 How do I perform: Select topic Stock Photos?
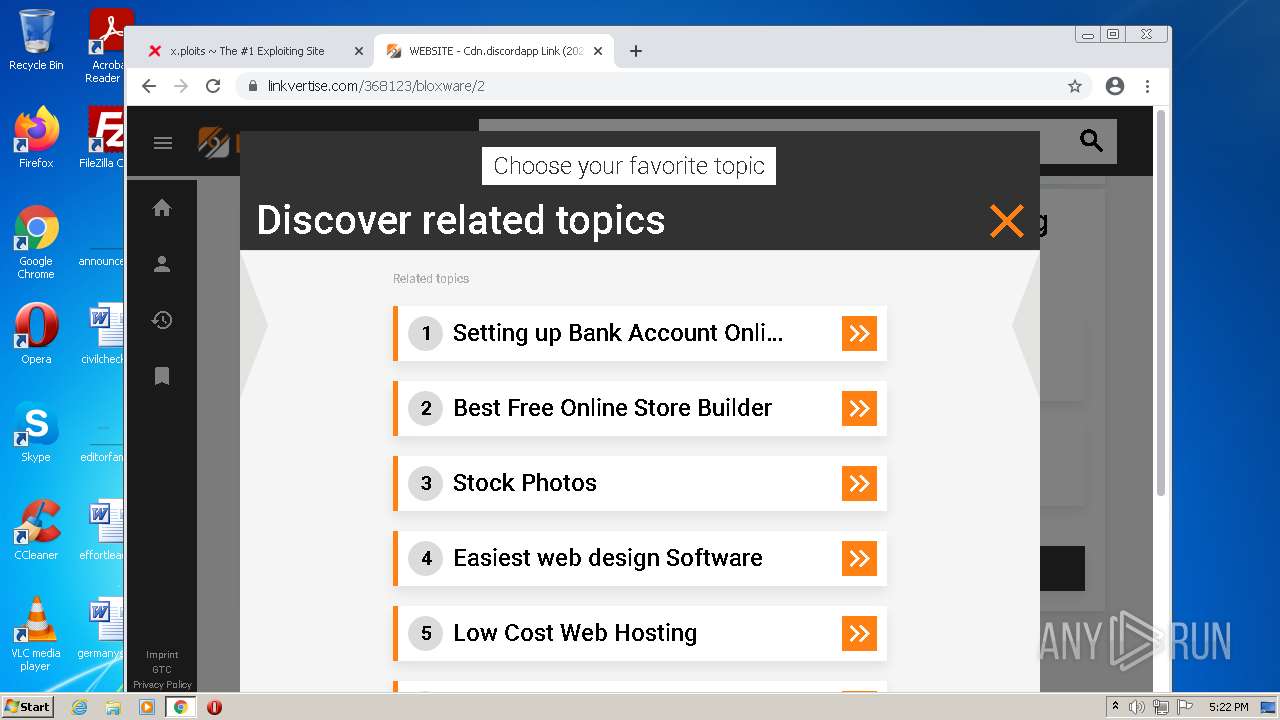[640, 483]
